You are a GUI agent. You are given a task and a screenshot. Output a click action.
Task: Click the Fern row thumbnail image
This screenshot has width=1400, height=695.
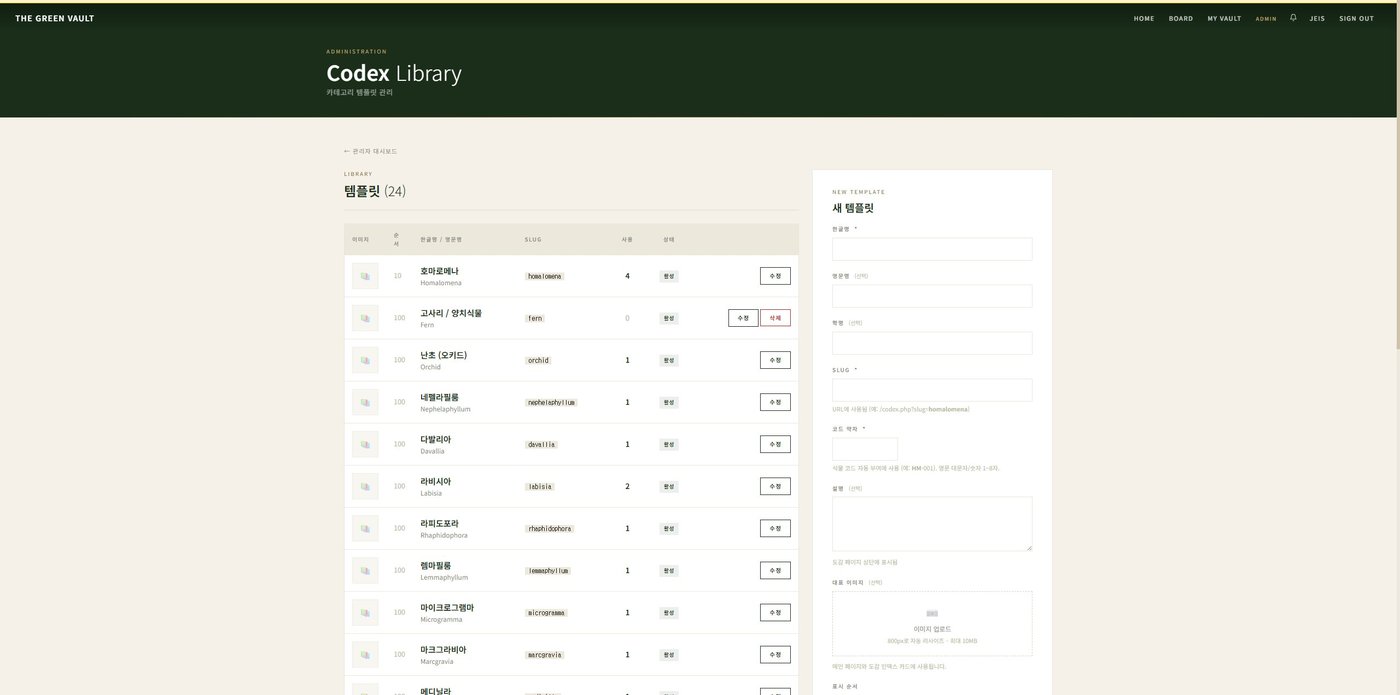pyautogui.click(x=365, y=318)
